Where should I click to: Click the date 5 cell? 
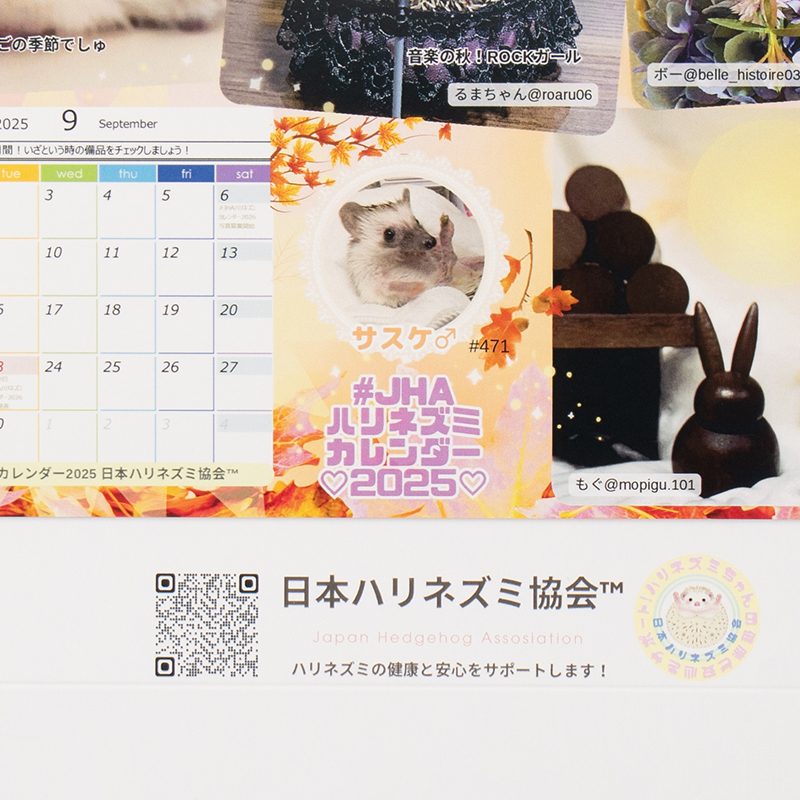[x=185, y=211]
